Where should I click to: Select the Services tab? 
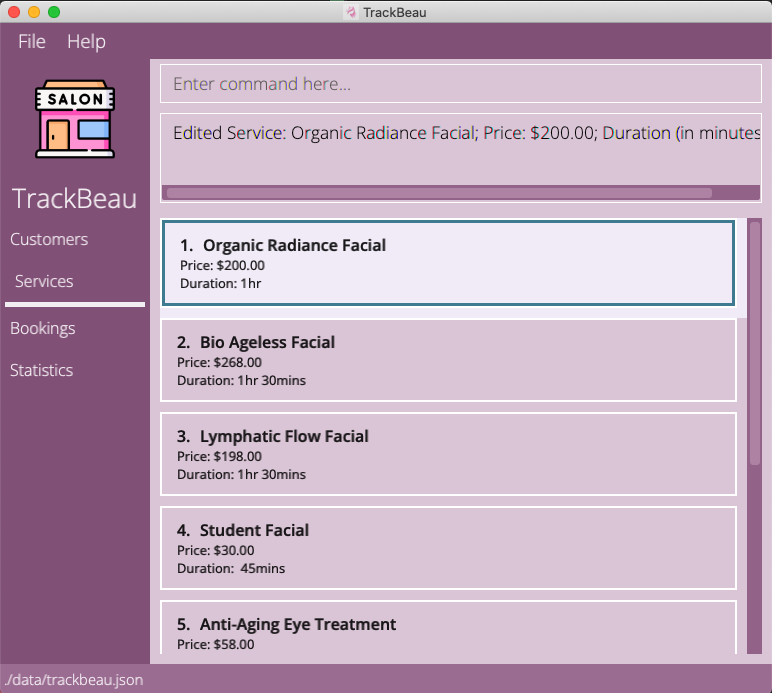tap(44, 281)
